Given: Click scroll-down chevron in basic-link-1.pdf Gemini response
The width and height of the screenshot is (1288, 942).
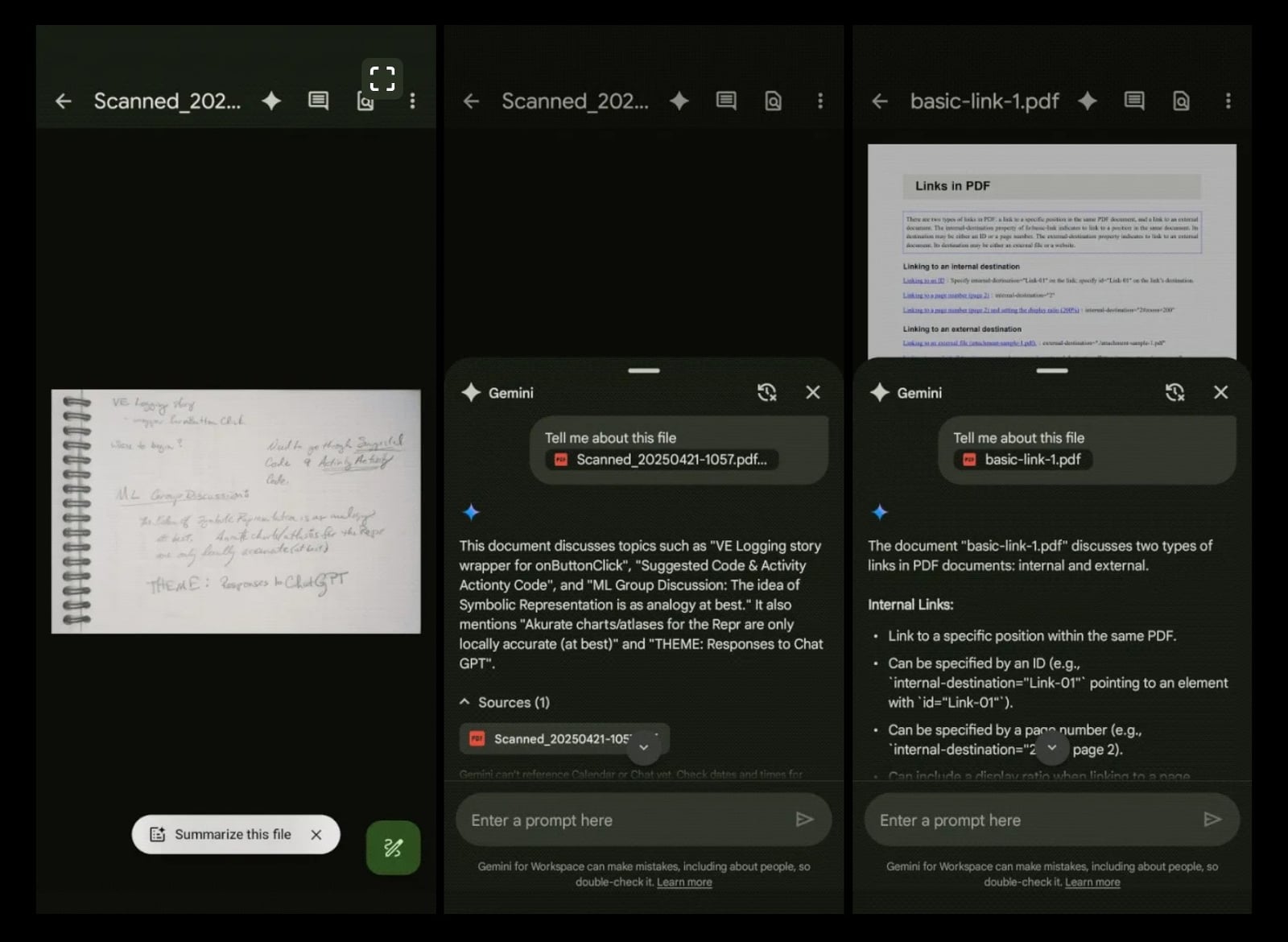Looking at the screenshot, I should [x=1051, y=748].
